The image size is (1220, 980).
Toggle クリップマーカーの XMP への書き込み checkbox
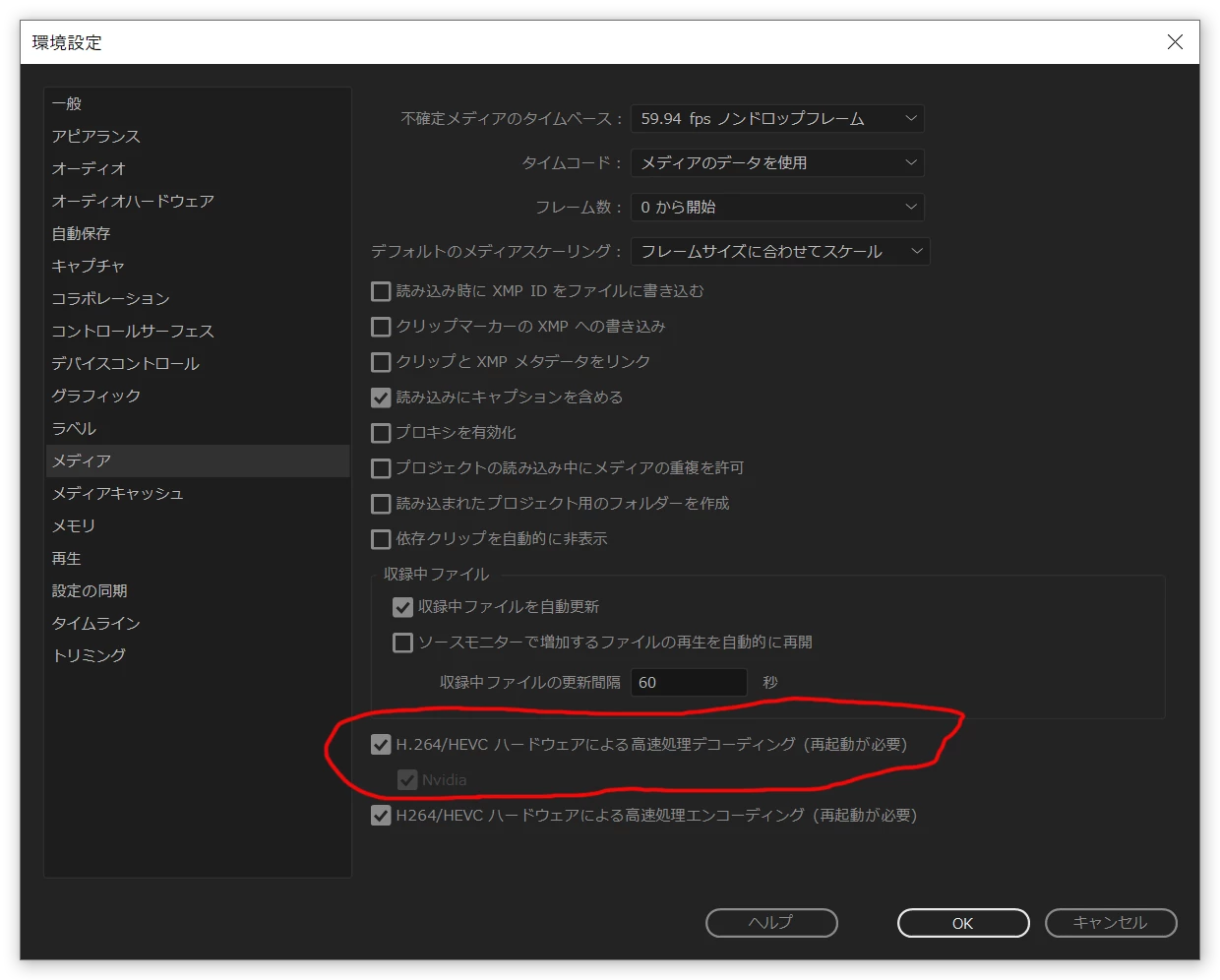coord(381,327)
